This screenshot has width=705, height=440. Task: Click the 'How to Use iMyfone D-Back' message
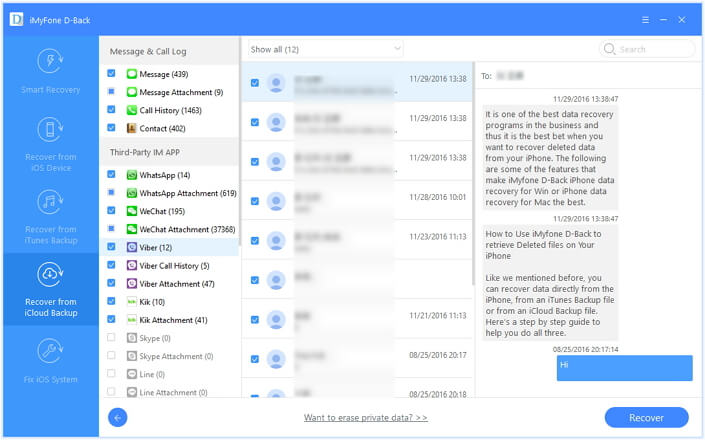(x=550, y=283)
